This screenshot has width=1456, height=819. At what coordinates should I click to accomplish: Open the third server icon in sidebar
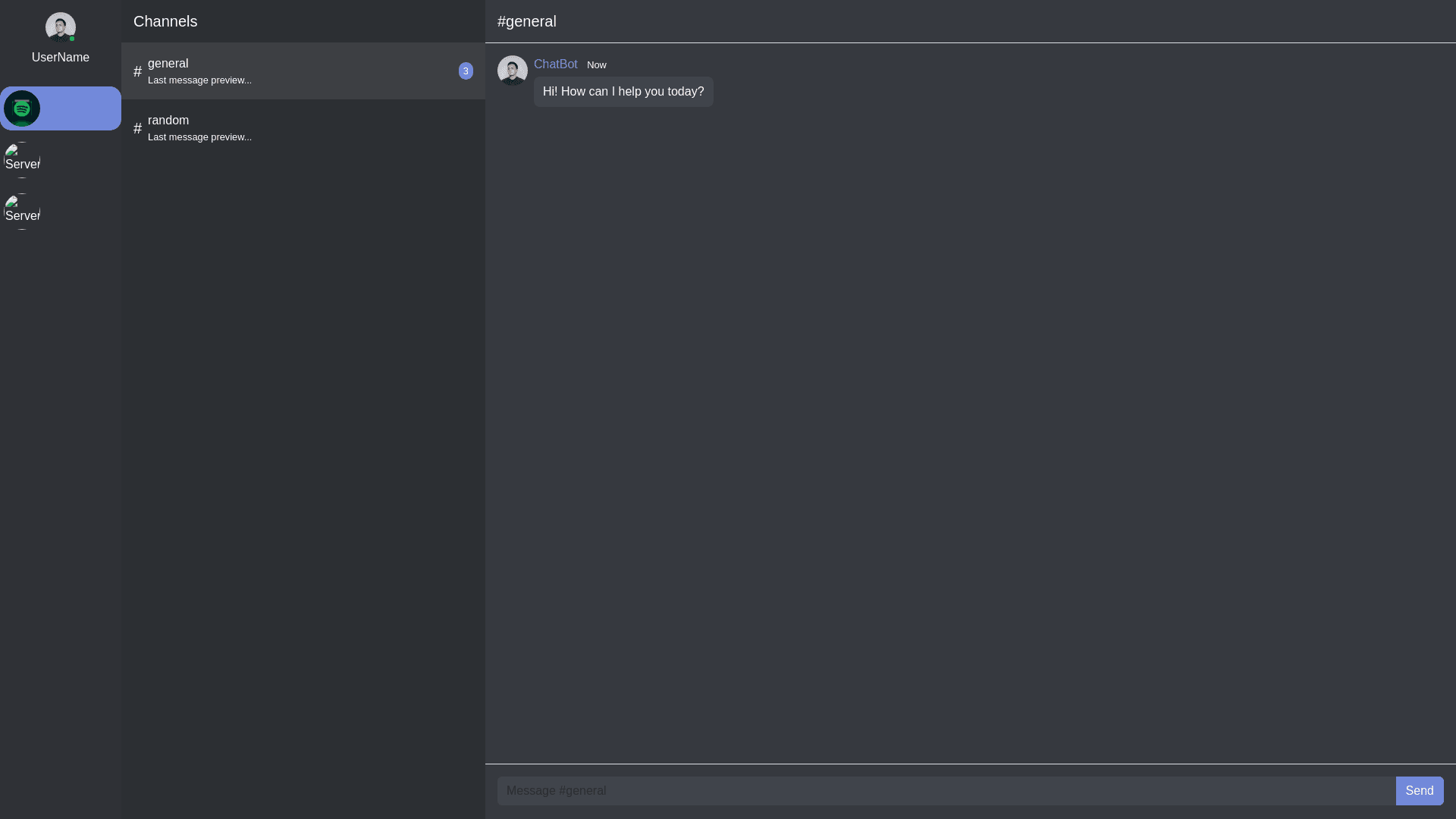point(22,212)
